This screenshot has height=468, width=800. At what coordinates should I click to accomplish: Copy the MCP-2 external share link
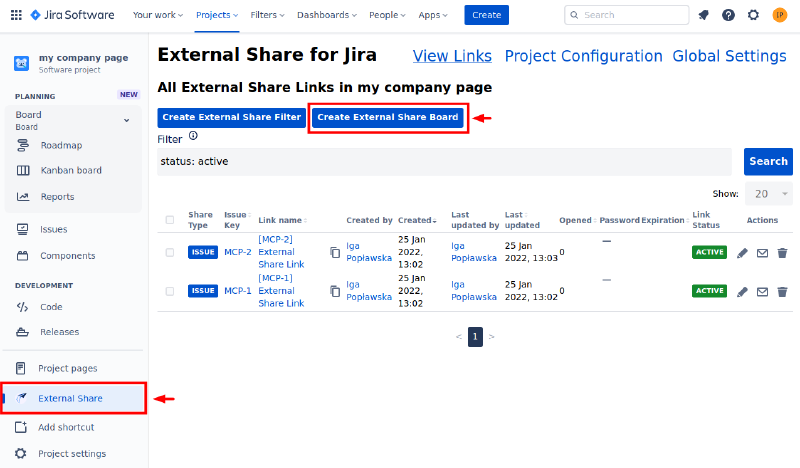point(335,252)
